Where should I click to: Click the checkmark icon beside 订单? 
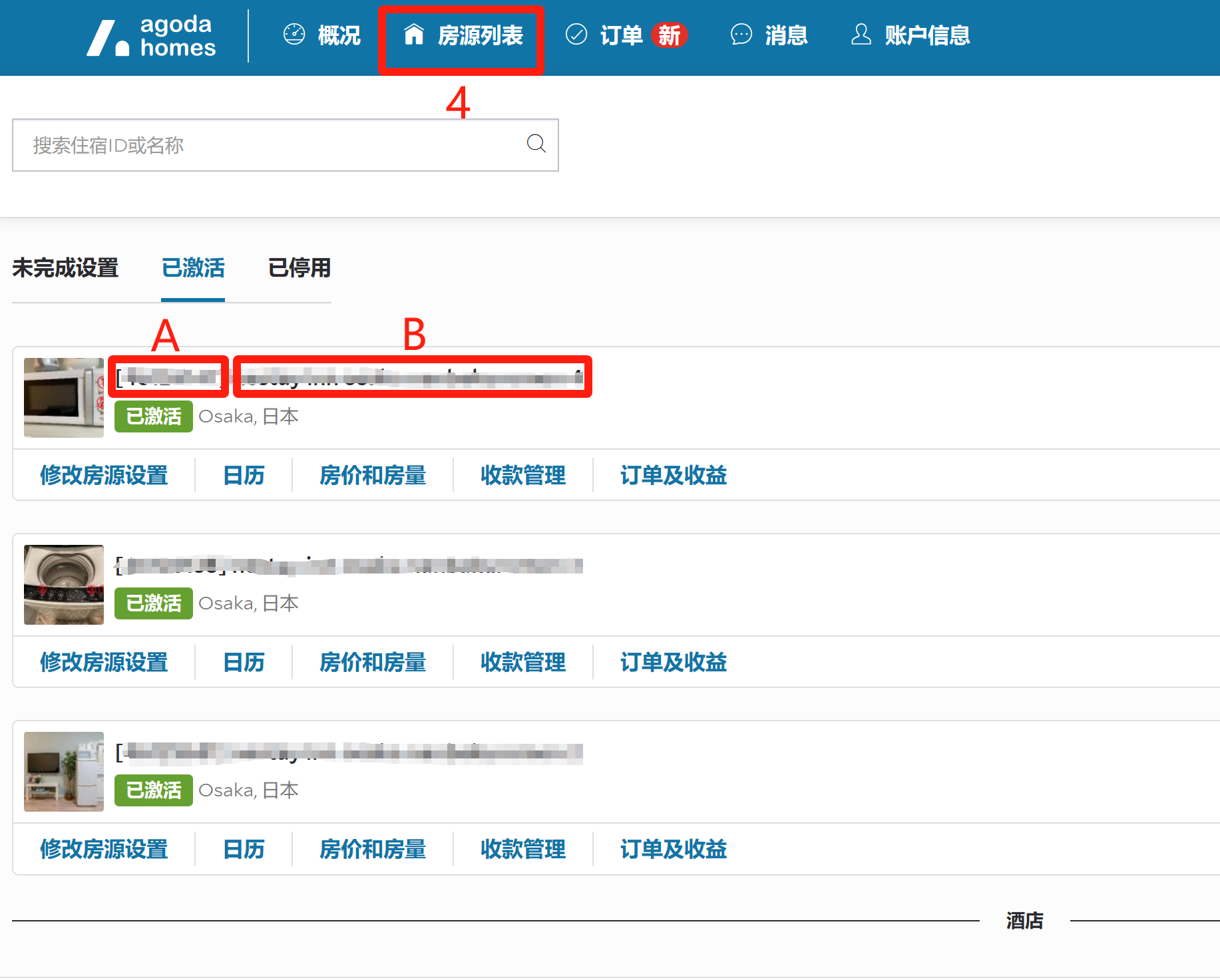[x=576, y=34]
